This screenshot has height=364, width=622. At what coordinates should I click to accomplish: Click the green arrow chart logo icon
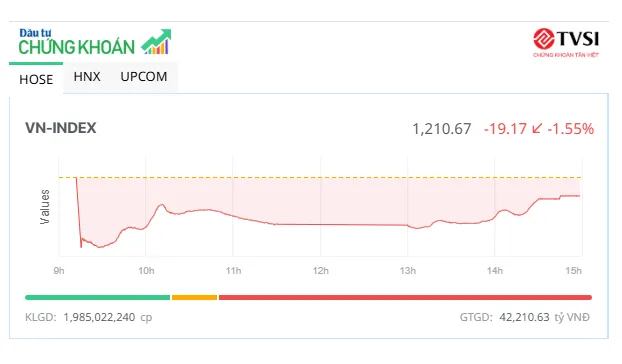[156, 41]
